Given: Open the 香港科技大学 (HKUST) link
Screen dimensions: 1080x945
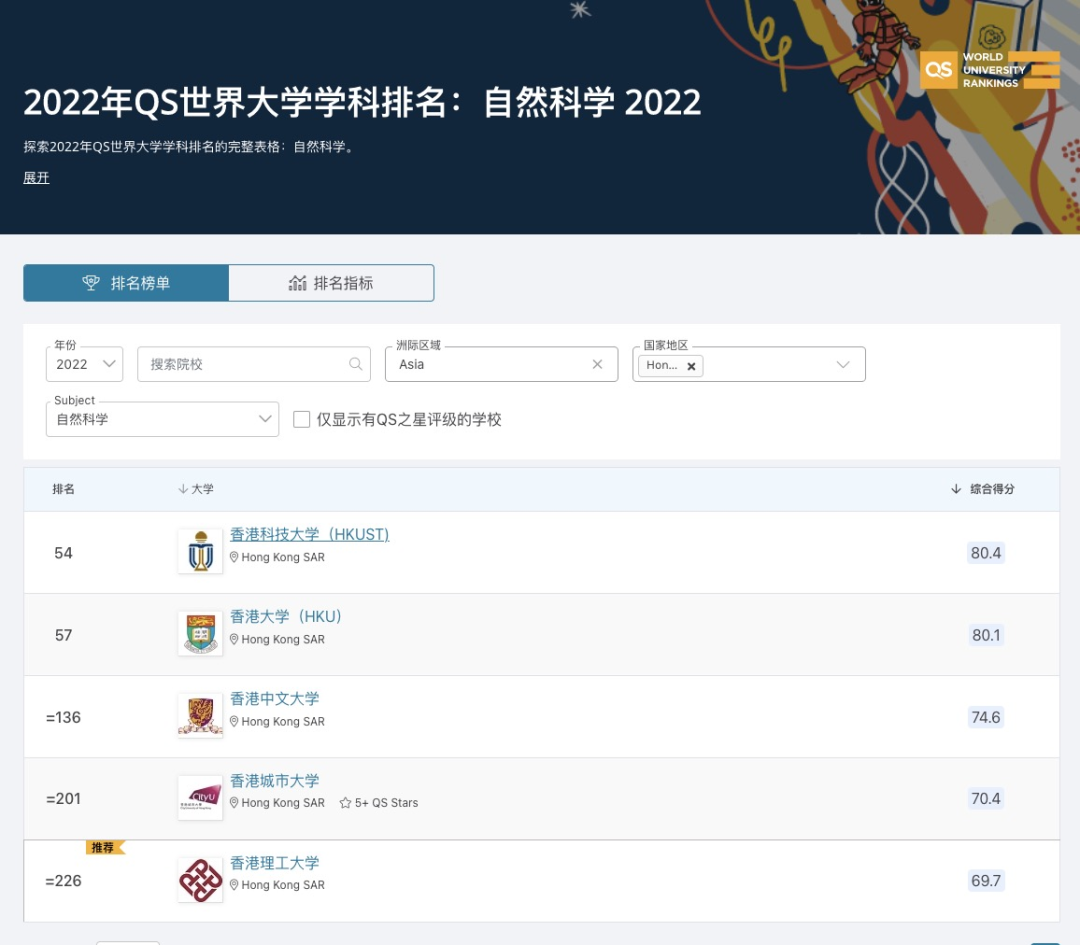Looking at the screenshot, I should (x=309, y=534).
